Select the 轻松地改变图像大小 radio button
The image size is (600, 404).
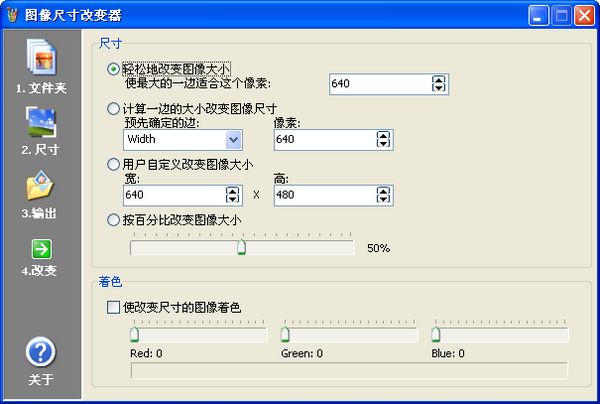(x=113, y=69)
